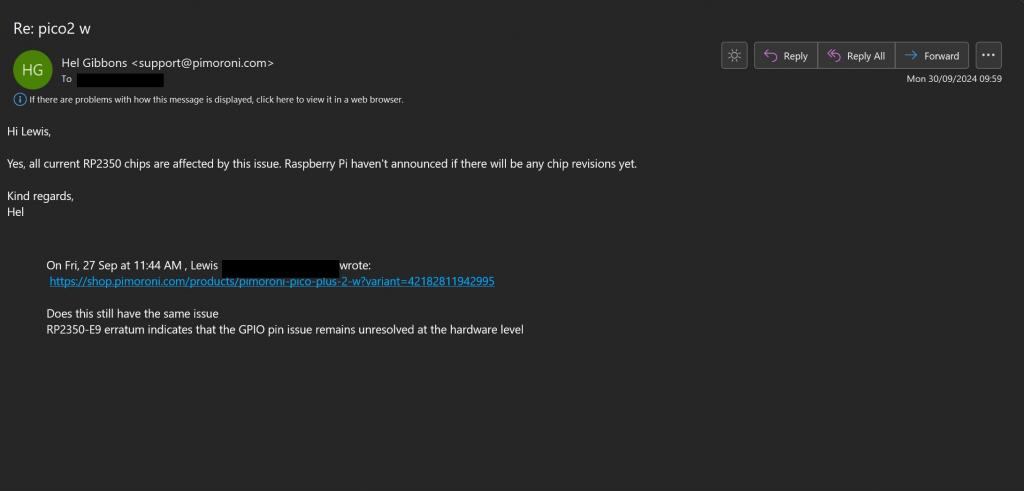Click the RP2350-E9 erratum quoted line

point(285,329)
